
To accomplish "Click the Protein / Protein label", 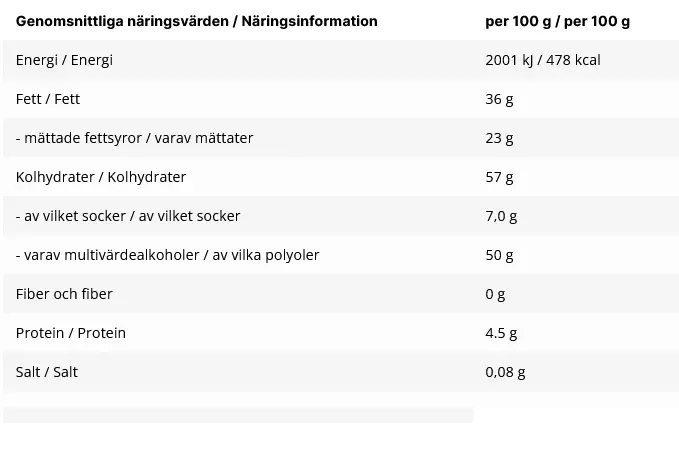I will (x=71, y=333).
